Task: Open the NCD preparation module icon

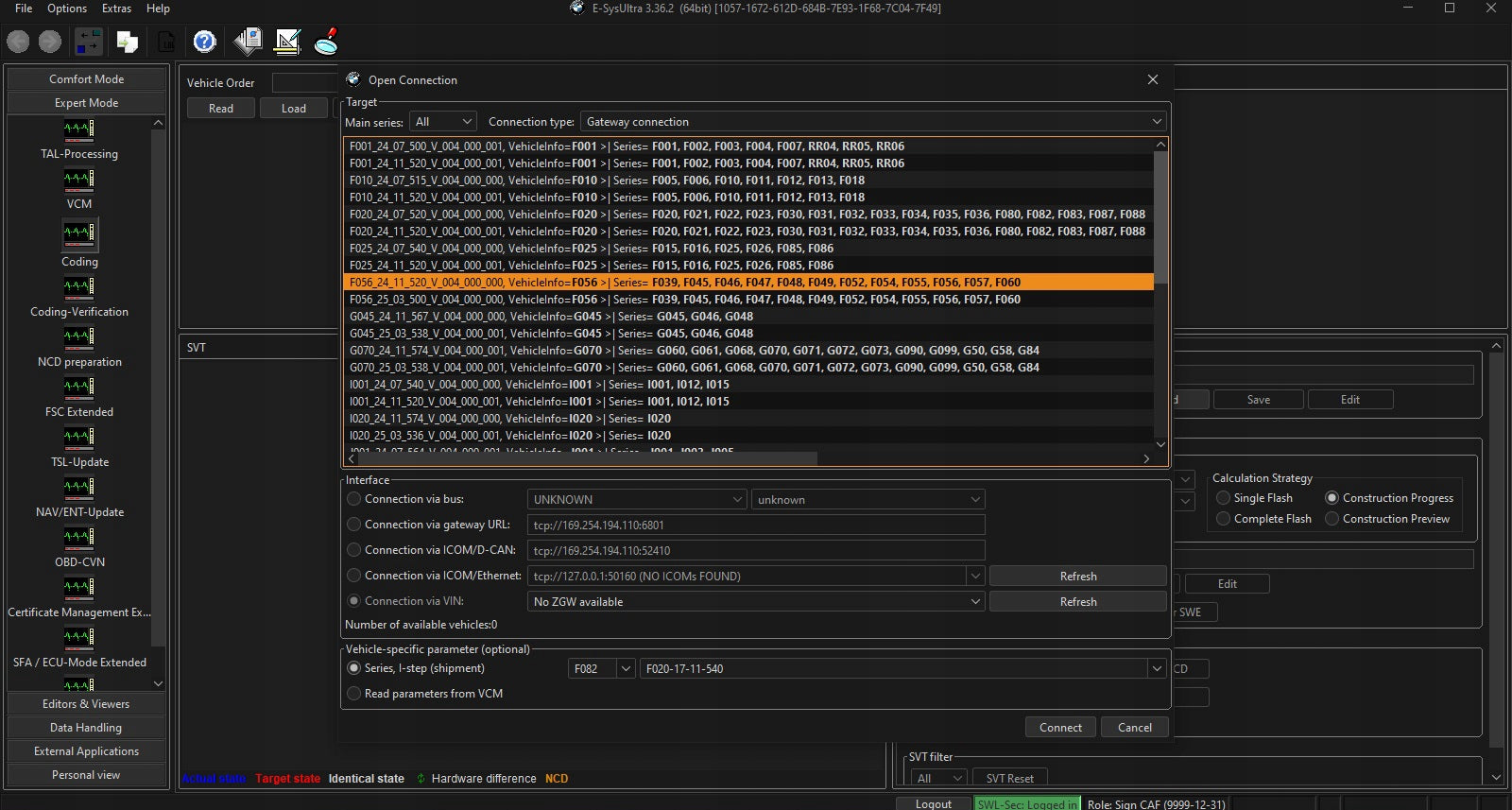Action: [79, 336]
